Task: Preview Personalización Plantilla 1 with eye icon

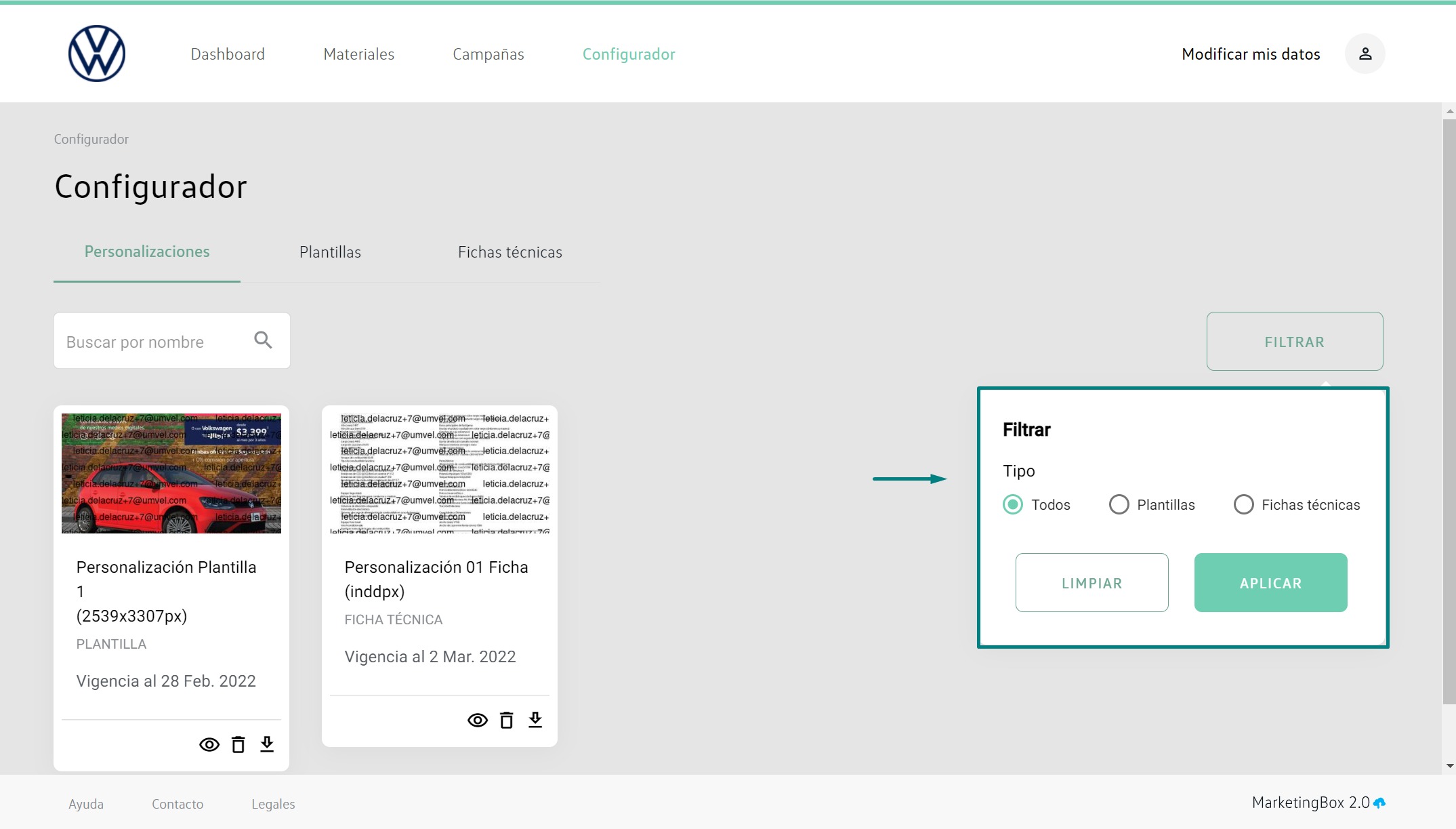Action: pyautogui.click(x=209, y=745)
